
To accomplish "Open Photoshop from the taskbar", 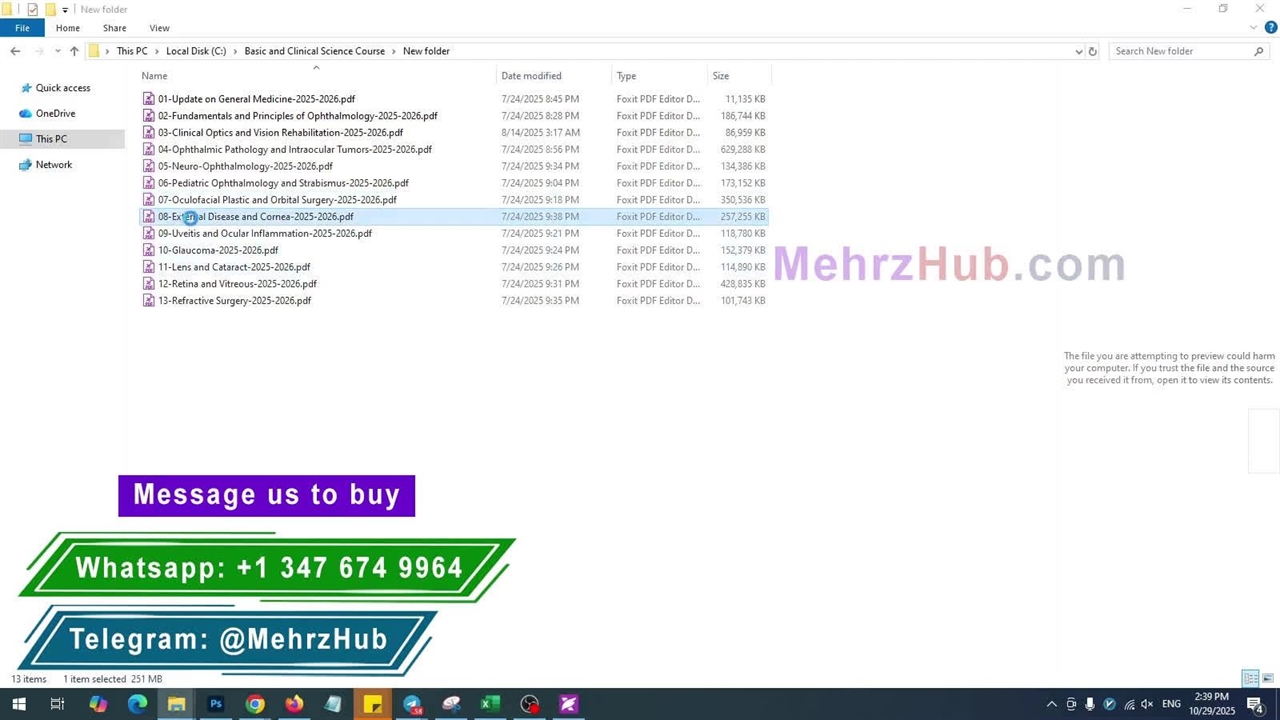I will (215, 704).
